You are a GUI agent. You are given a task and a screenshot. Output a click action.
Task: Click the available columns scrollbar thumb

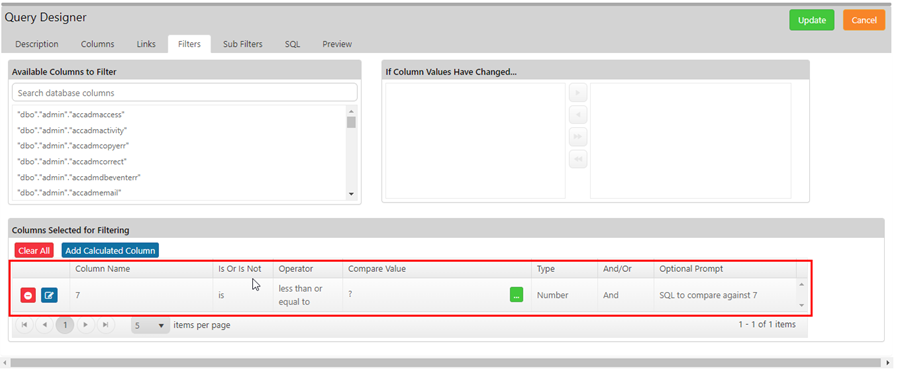click(351, 122)
